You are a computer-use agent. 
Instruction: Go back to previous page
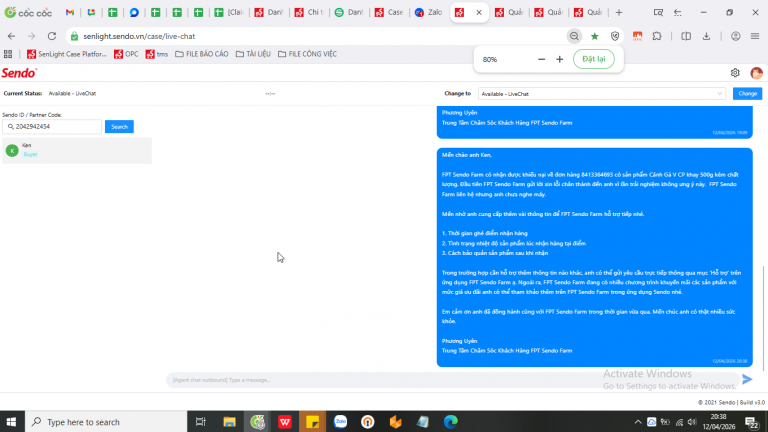[11, 36]
